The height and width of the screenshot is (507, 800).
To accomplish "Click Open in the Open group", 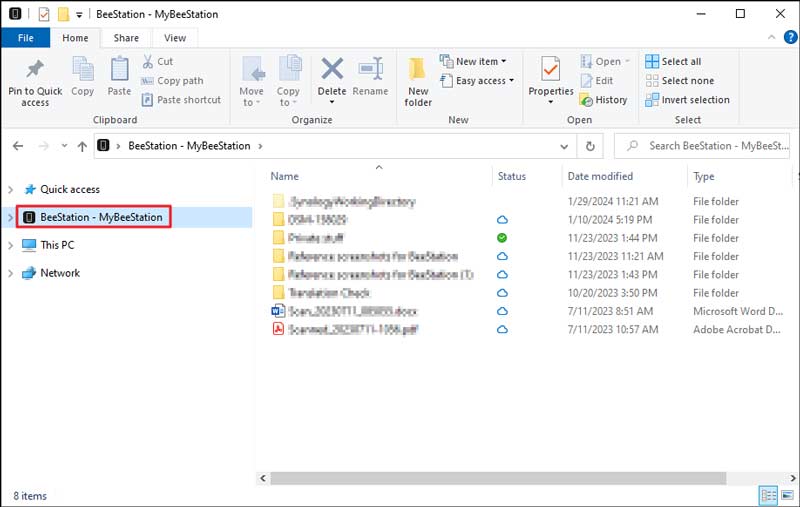I will pos(605,62).
